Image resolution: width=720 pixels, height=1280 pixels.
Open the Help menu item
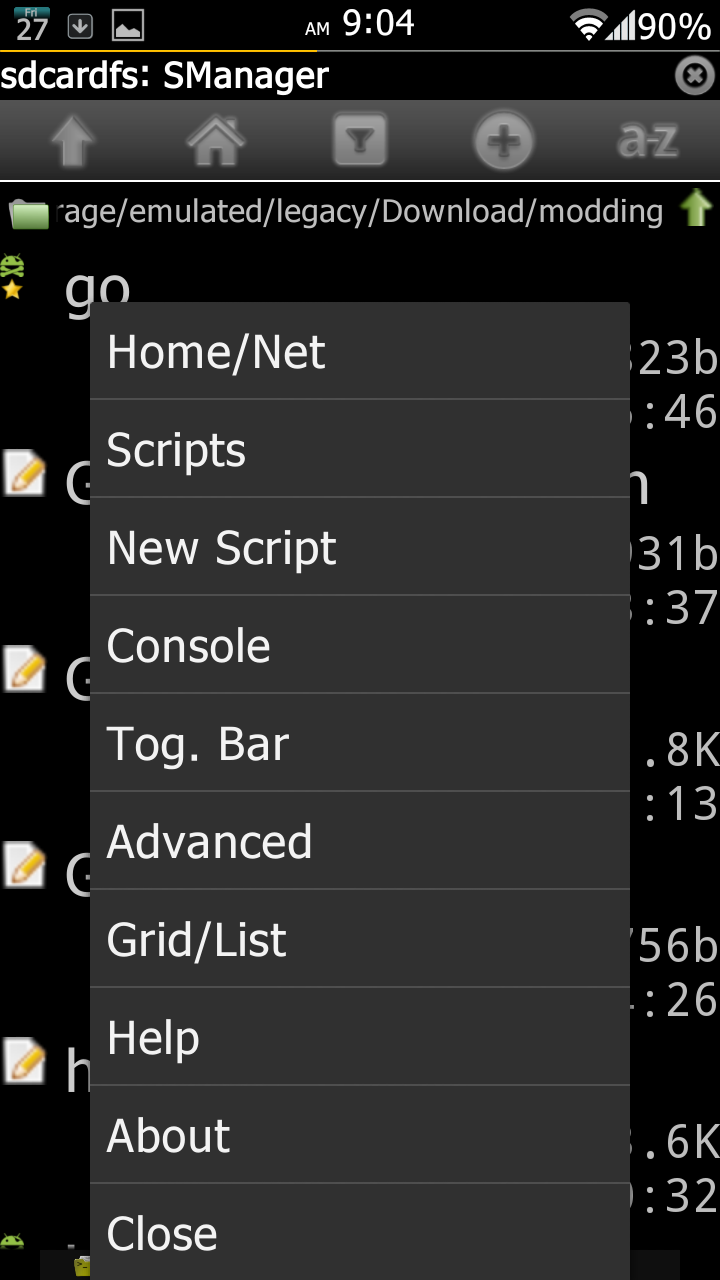pos(360,1038)
